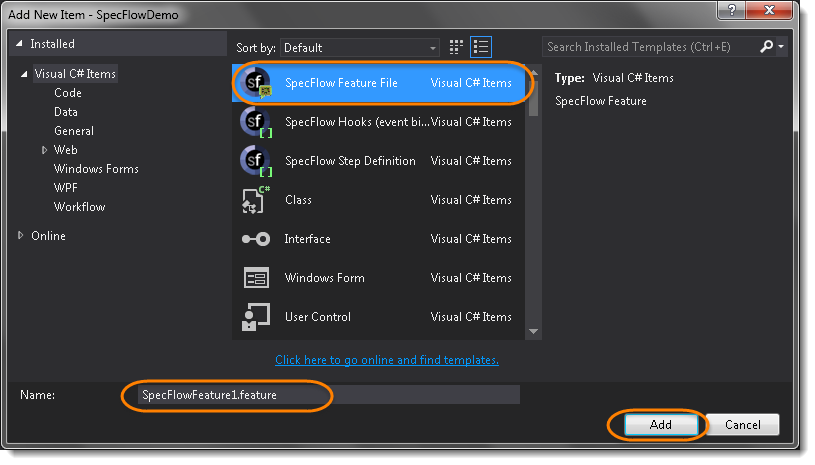Click the Installed header label
This screenshot has height=465, width=815.
pos(52,44)
